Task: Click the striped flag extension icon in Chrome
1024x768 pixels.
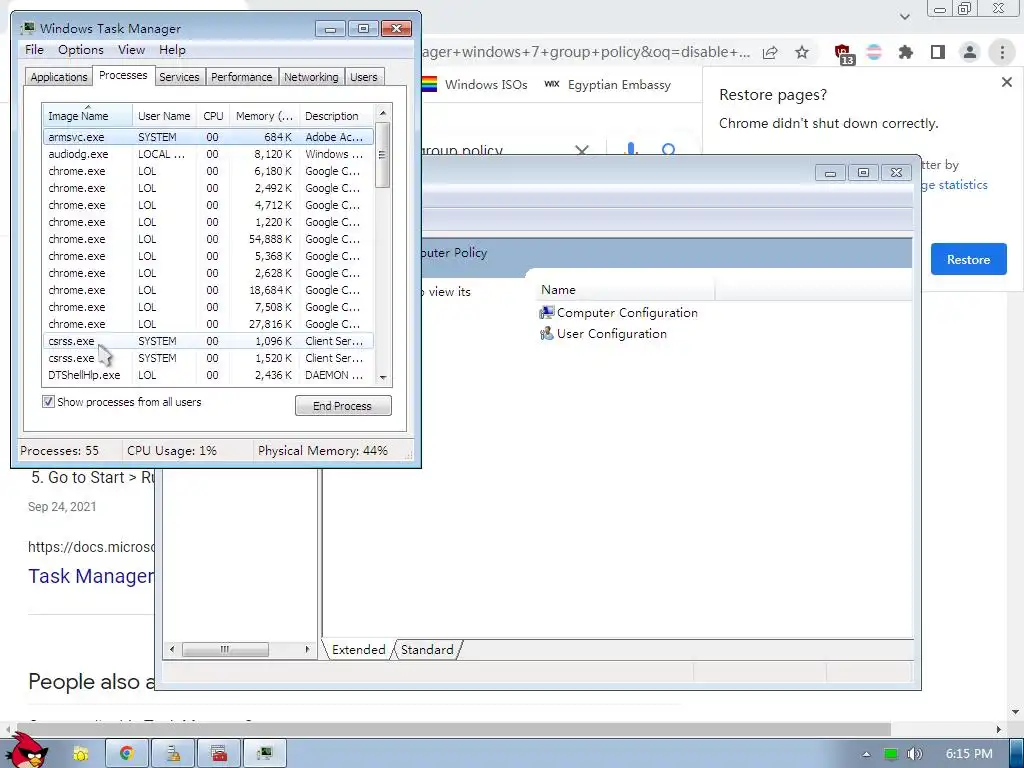Action: click(x=874, y=52)
